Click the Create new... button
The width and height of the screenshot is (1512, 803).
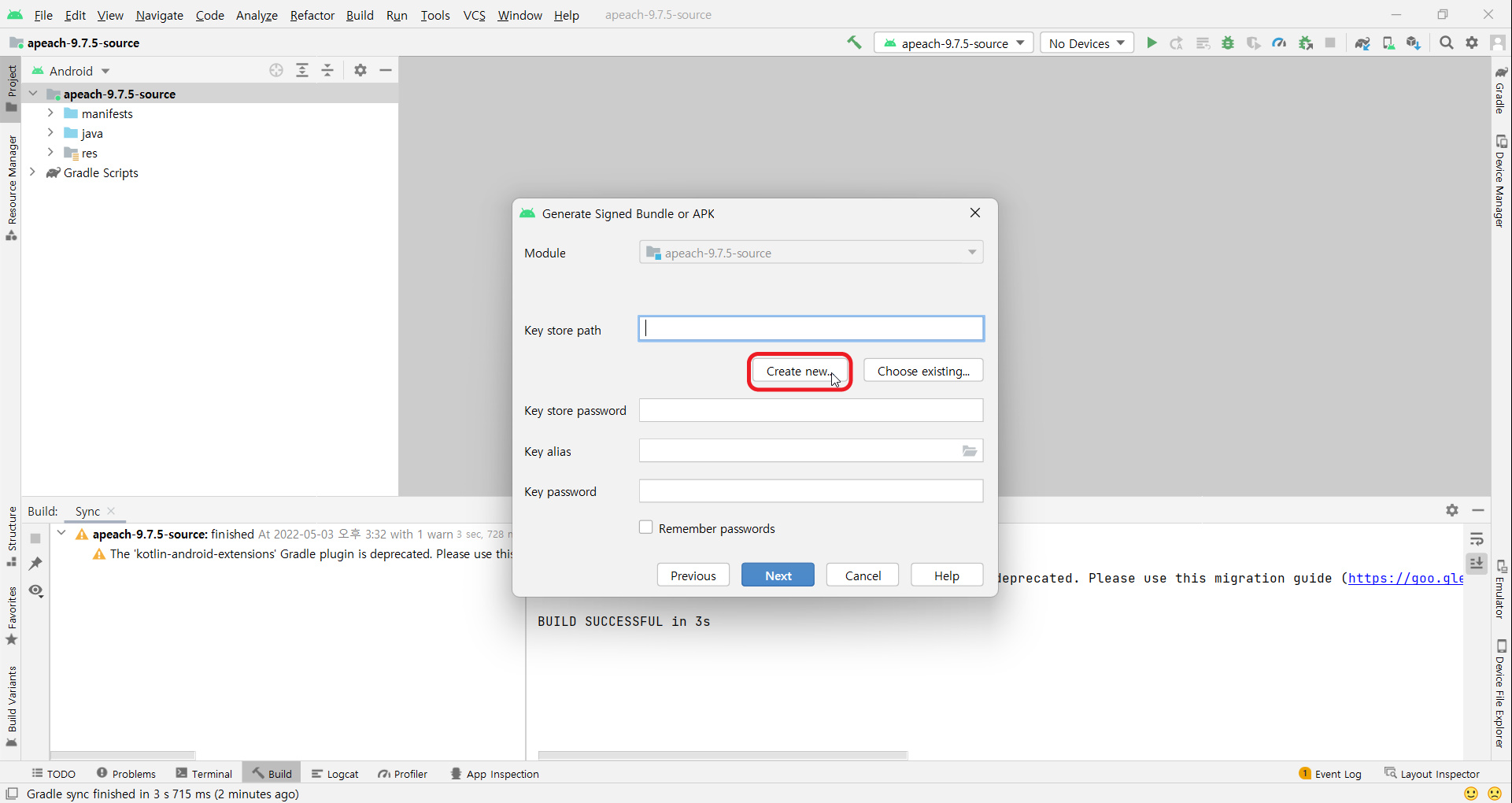pos(799,371)
